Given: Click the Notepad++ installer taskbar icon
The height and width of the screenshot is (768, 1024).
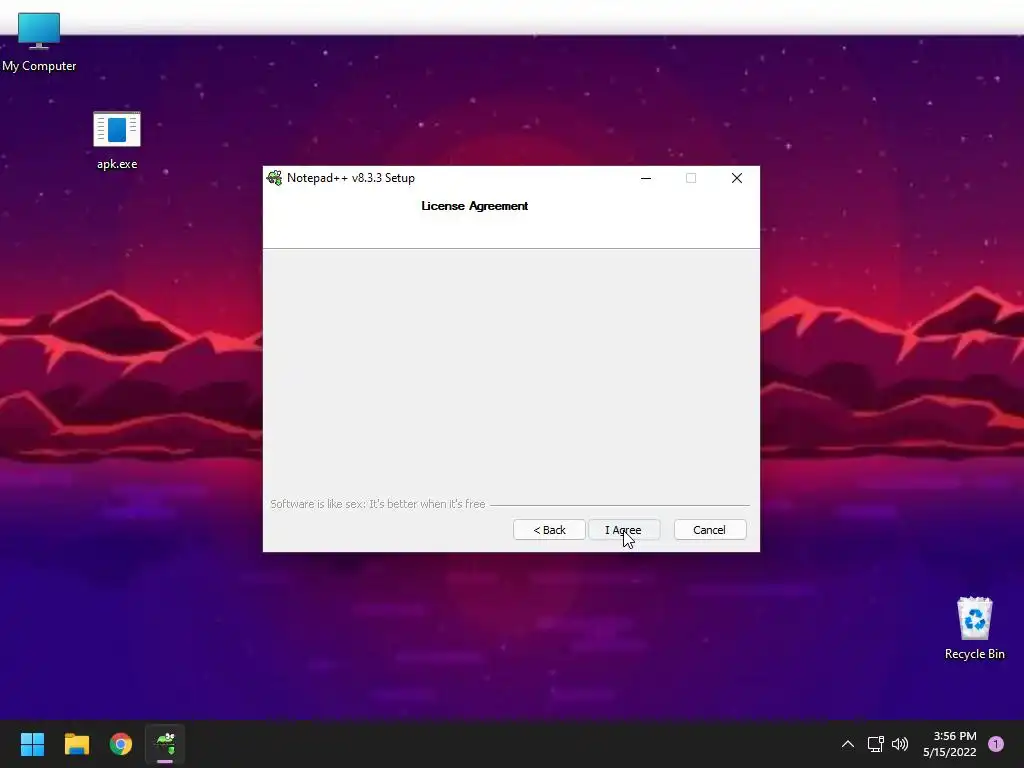Looking at the screenshot, I should (165, 743).
